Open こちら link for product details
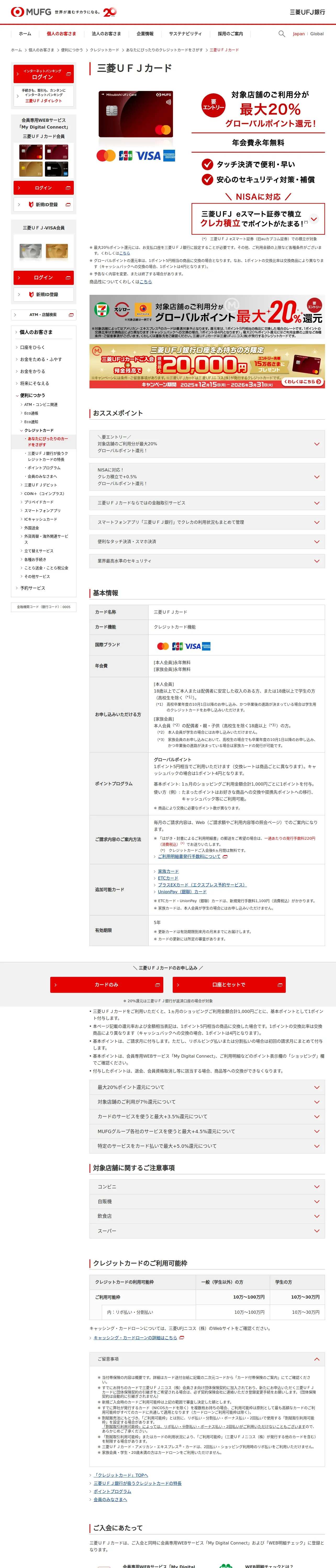The image size is (336, 1568). (146, 282)
